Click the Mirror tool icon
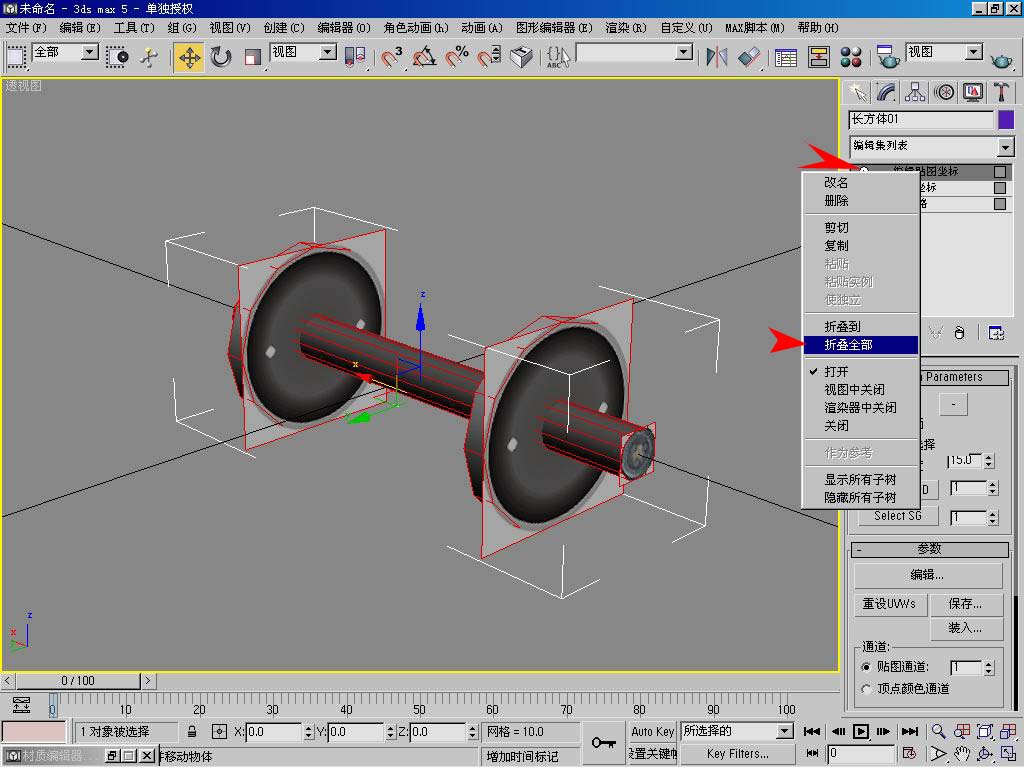Image resolution: width=1024 pixels, height=768 pixels. 716,57
